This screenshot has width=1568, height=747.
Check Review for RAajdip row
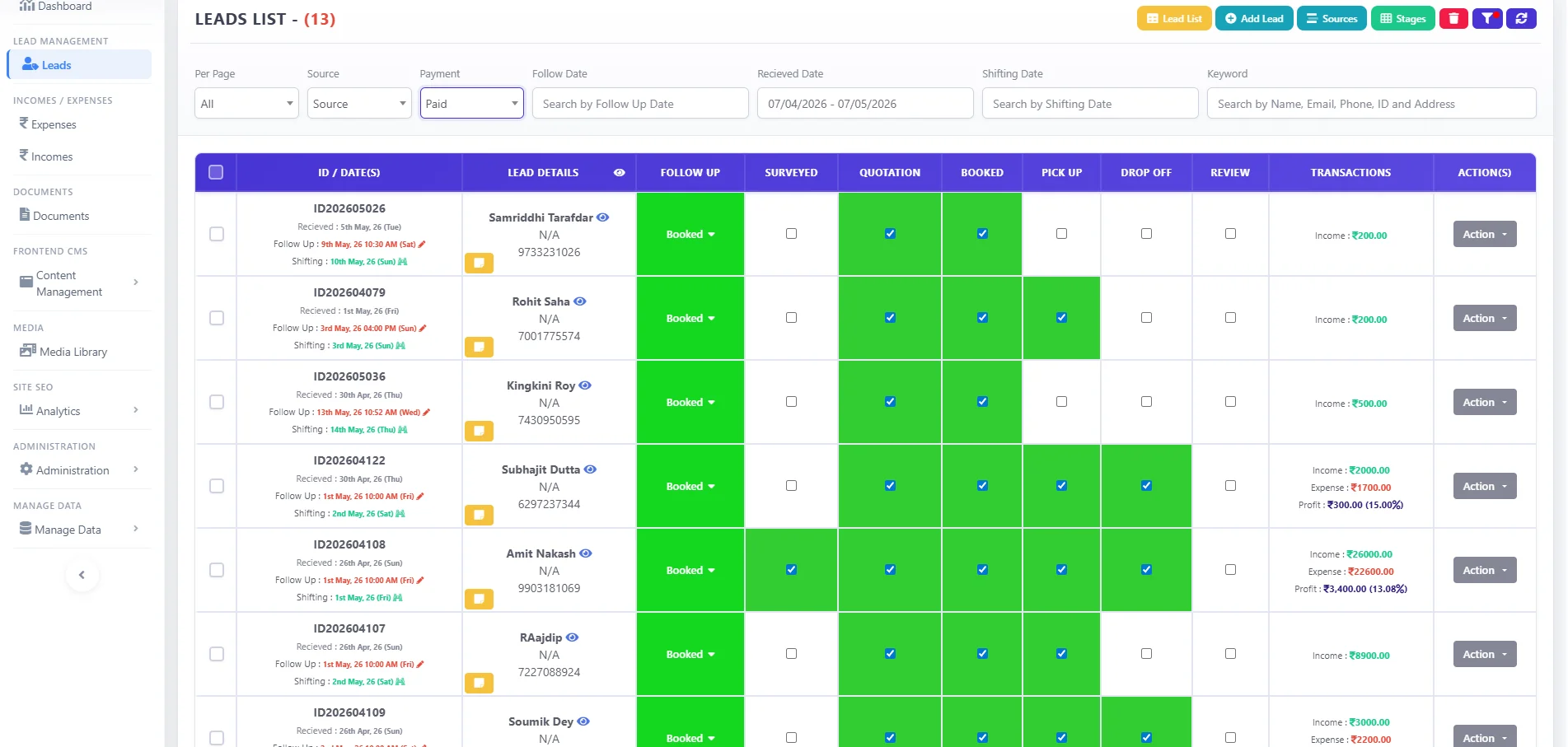coord(1230,654)
